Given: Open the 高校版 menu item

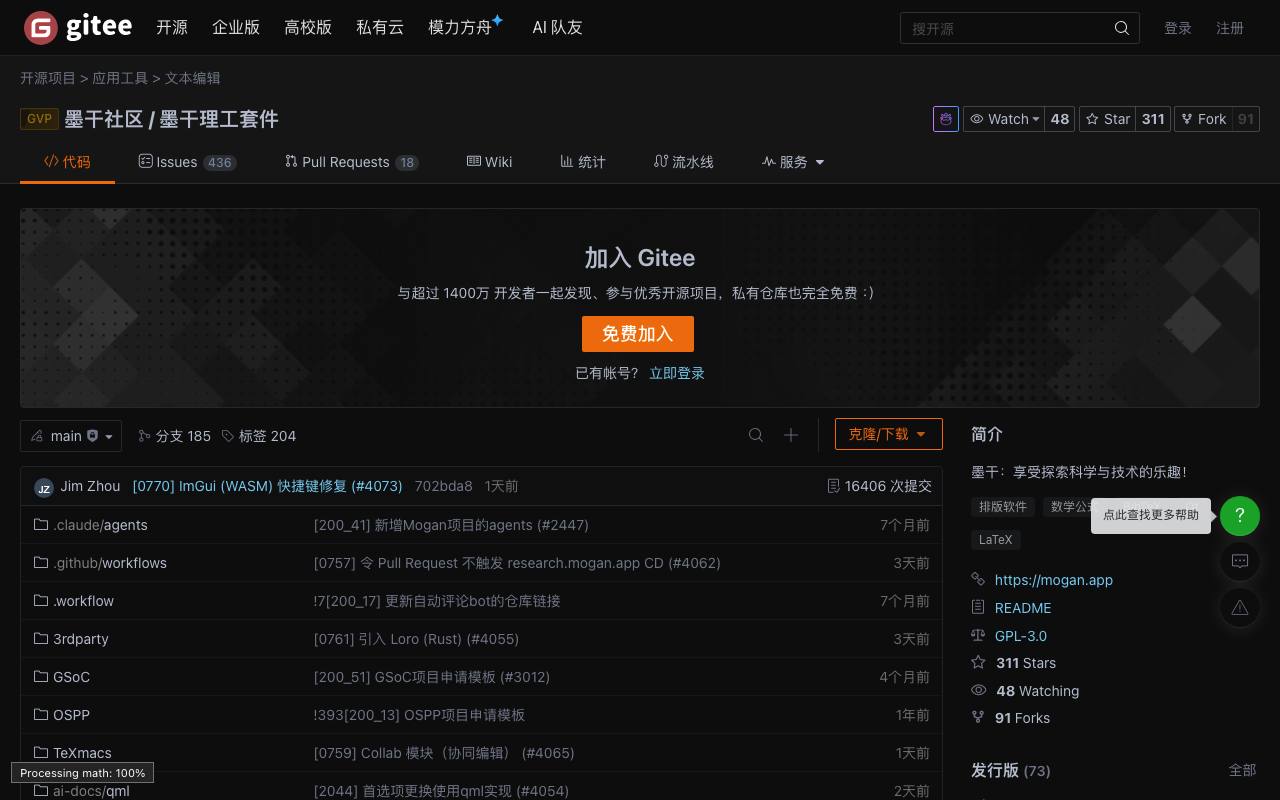Looking at the screenshot, I should coord(308,28).
